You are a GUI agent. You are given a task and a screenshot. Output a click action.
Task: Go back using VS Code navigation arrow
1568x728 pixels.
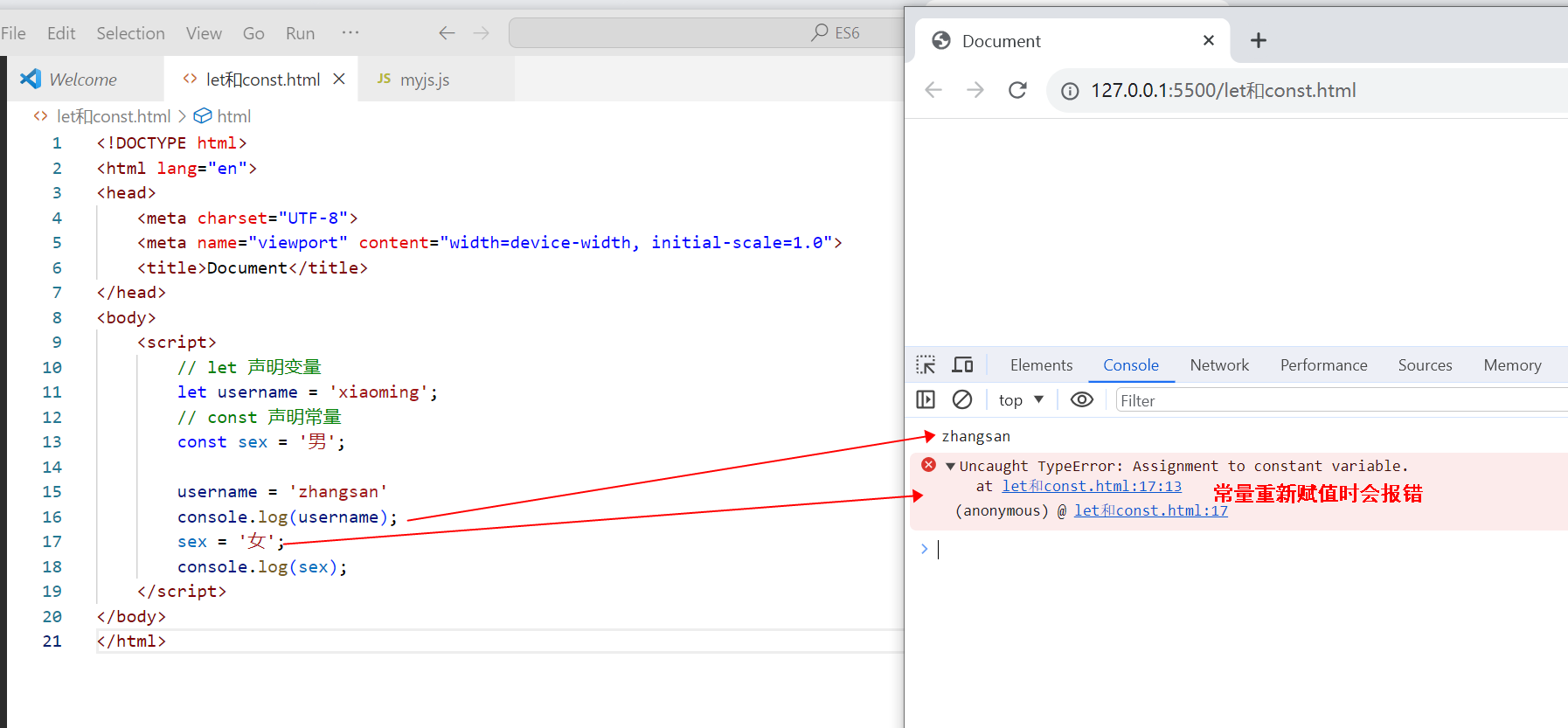coord(447,33)
